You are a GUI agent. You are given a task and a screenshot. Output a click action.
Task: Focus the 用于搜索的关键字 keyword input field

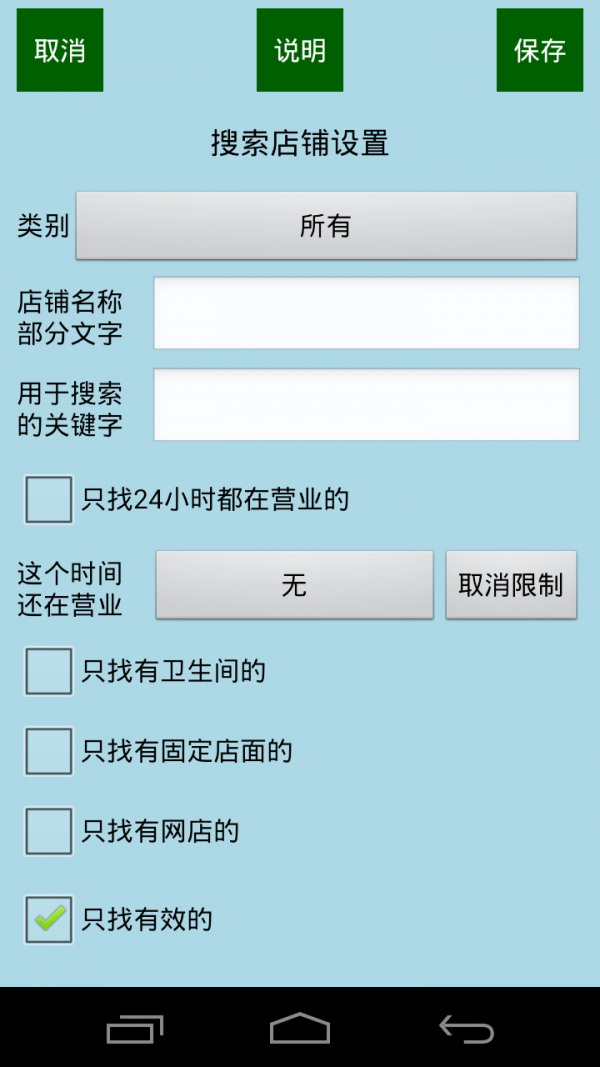(366, 405)
